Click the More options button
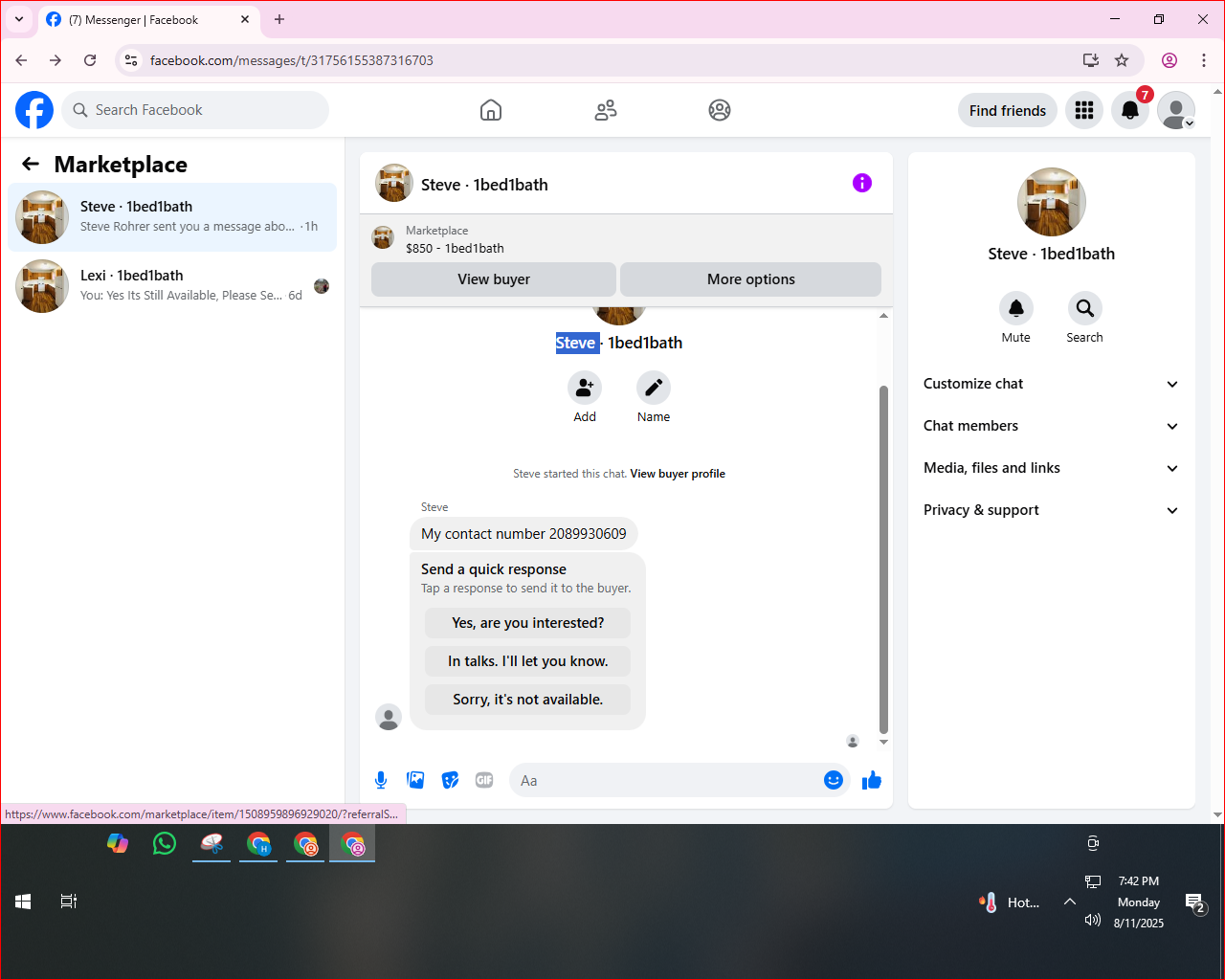The height and width of the screenshot is (980, 1225). 751,279
